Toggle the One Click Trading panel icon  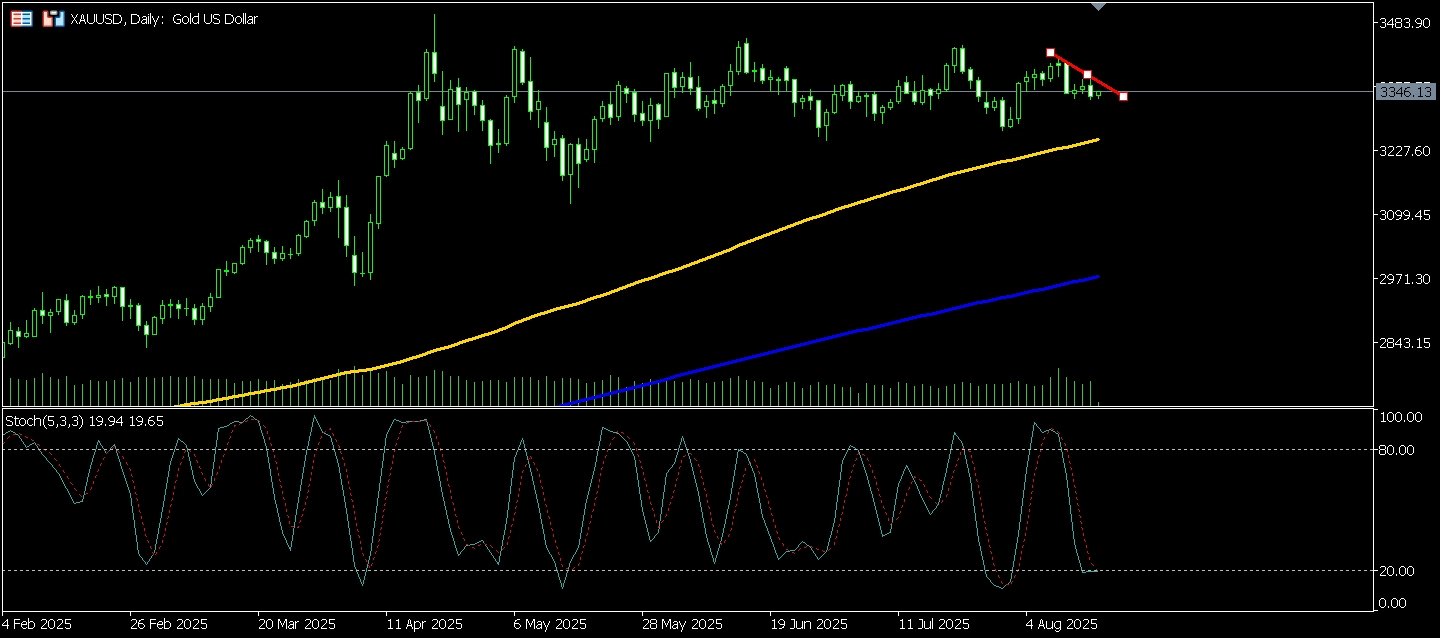point(53,19)
